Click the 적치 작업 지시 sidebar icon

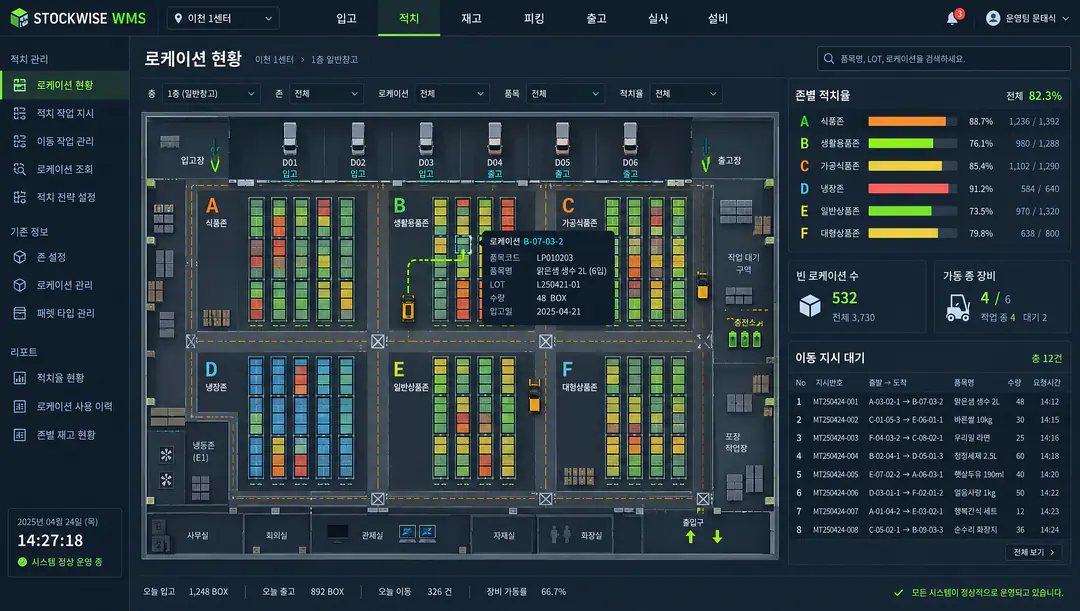tap(20, 114)
